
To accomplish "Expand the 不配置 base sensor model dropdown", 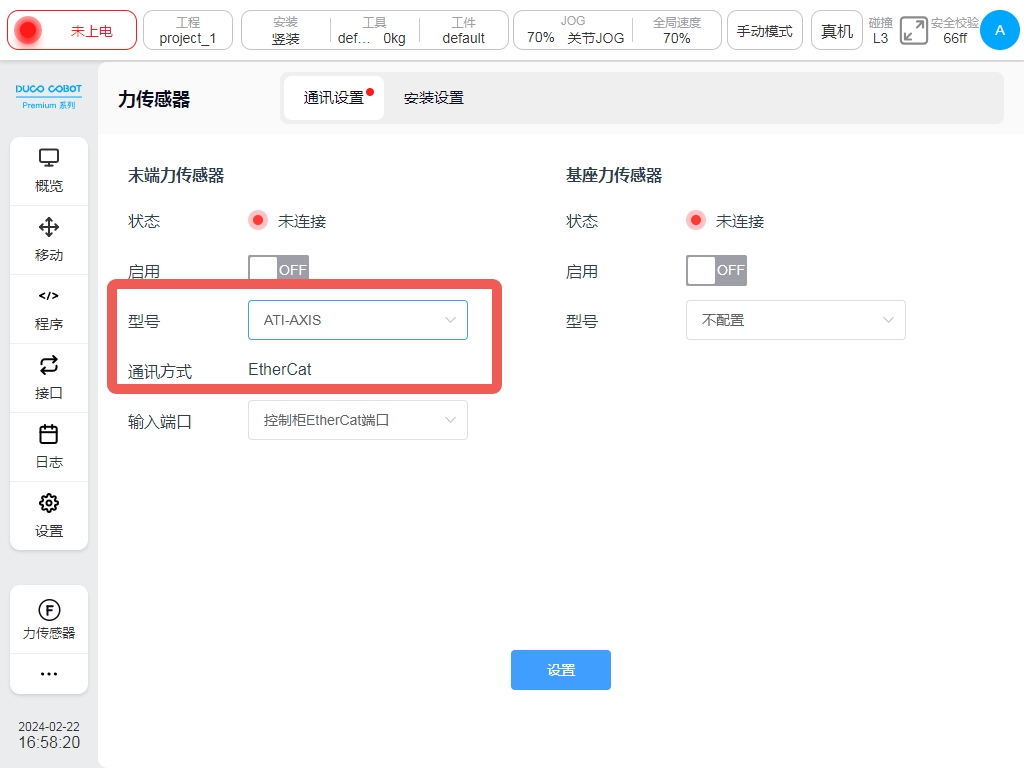I will pyautogui.click(x=795, y=320).
